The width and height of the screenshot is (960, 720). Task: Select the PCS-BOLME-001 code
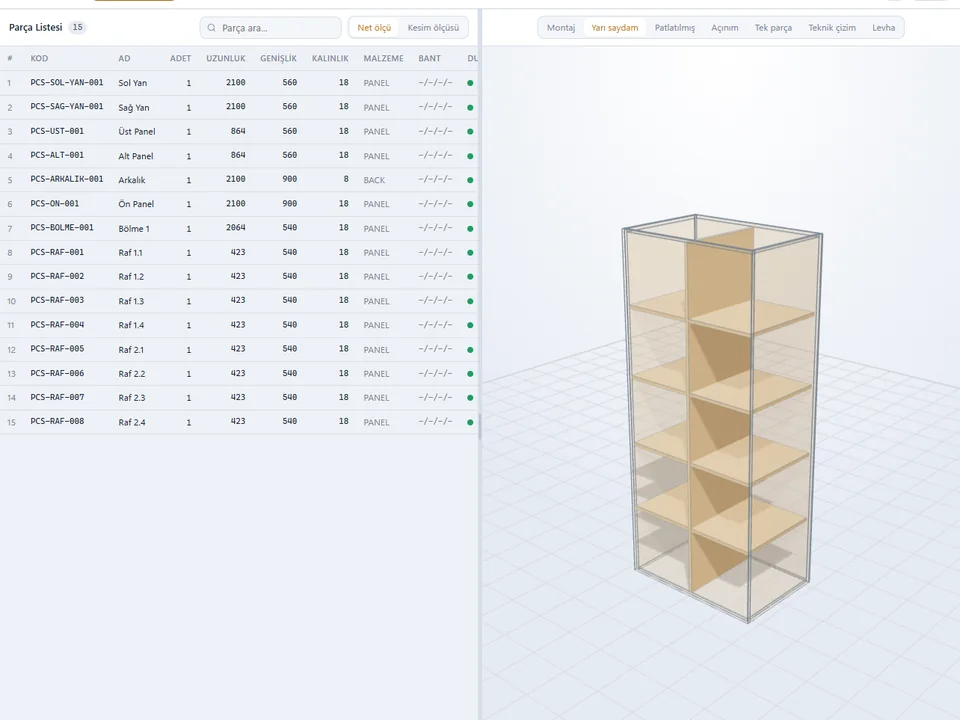pos(62,228)
